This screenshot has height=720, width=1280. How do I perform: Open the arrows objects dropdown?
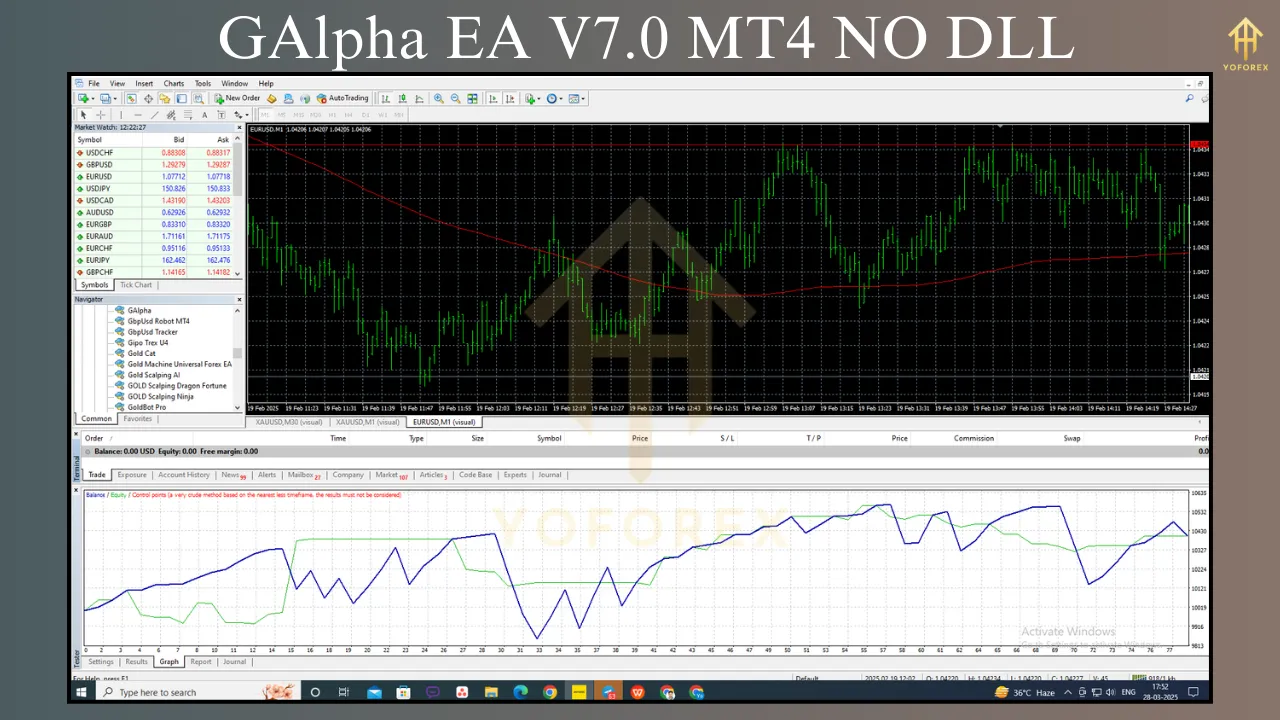[242, 115]
